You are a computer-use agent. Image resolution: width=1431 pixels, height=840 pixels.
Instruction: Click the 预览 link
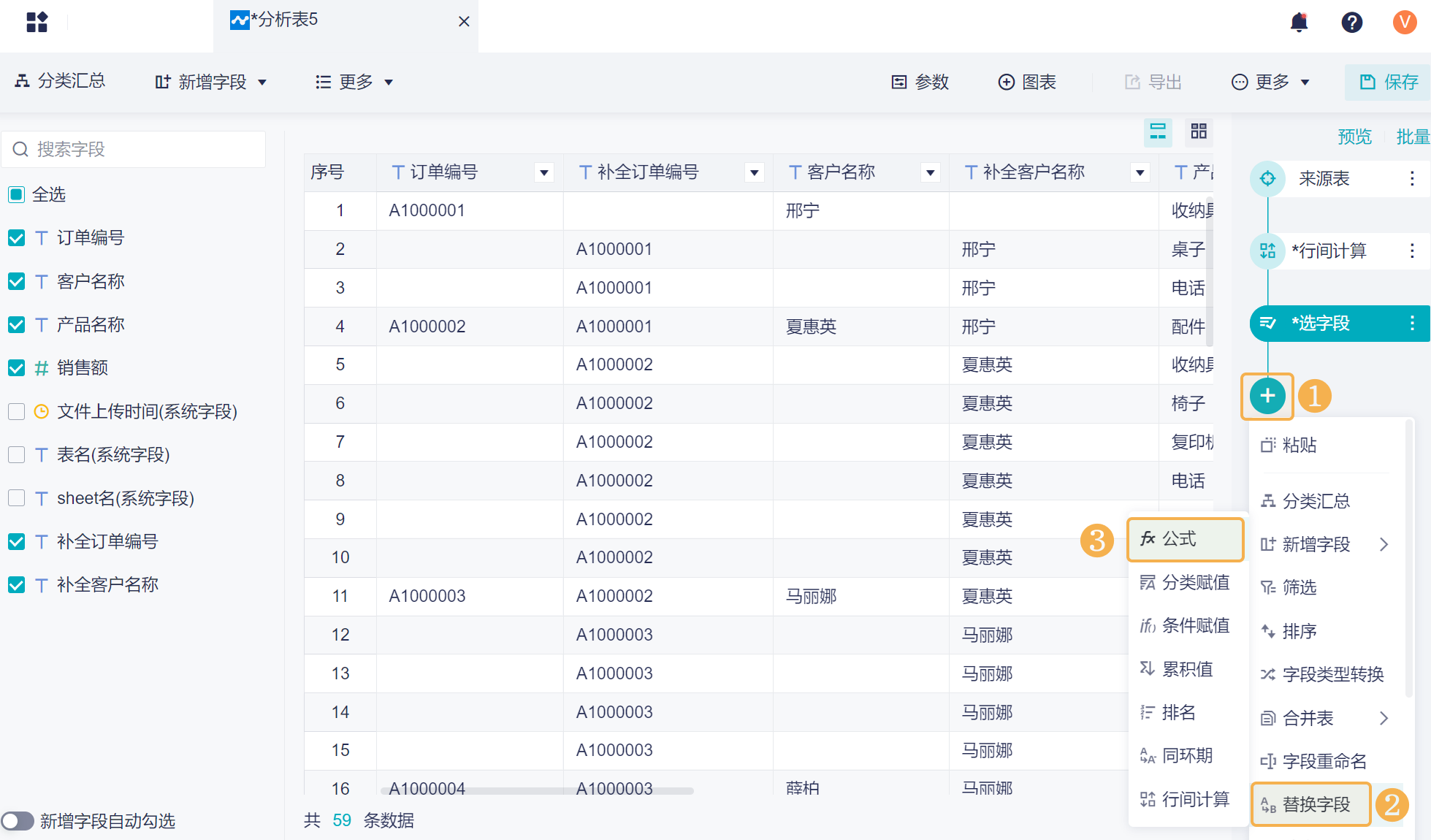tap(1354, 137)
